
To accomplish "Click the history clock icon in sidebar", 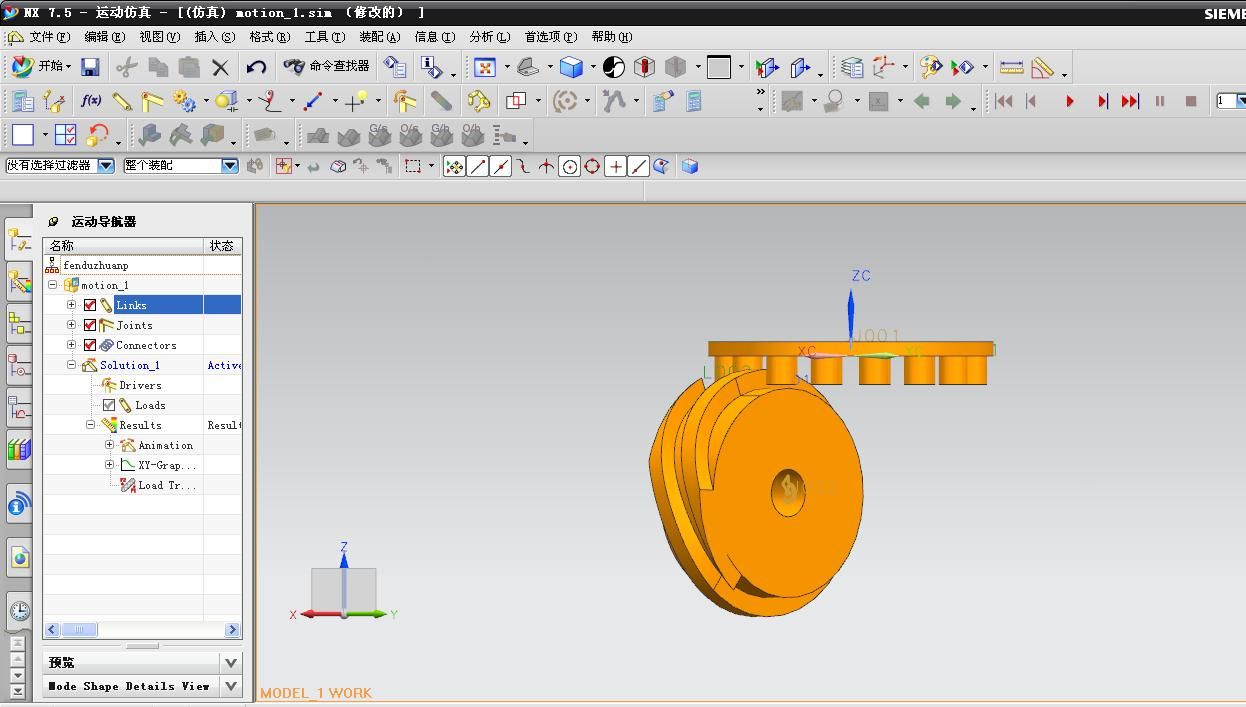I will pyautogui.click(x=19, y=610).
